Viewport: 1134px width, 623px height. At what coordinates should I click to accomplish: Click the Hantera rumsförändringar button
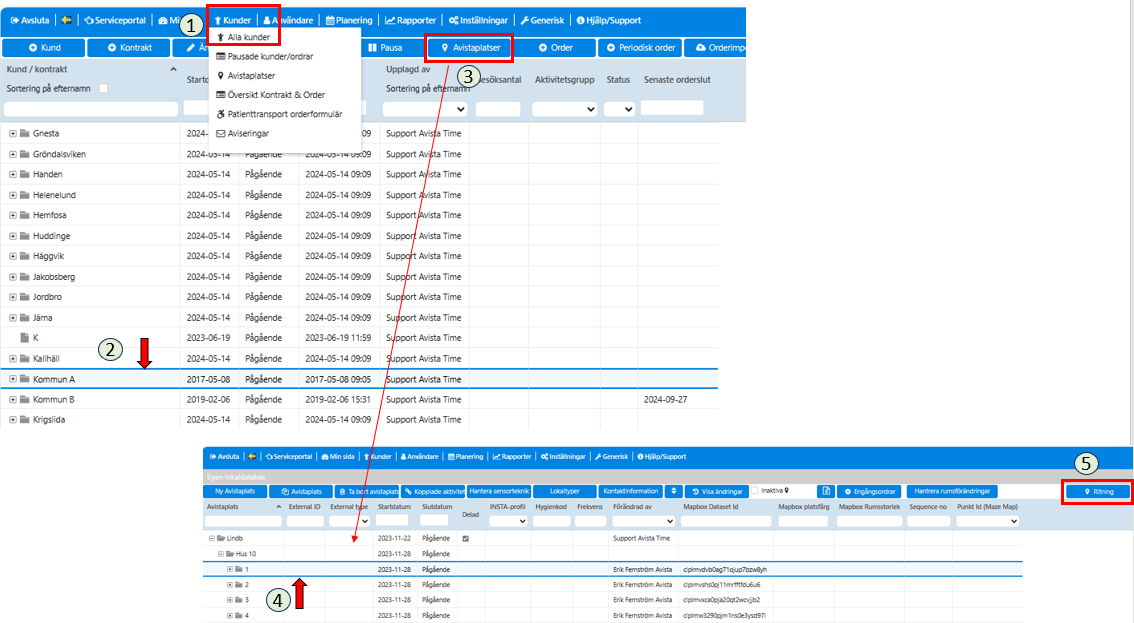click(x=952, y=491)
